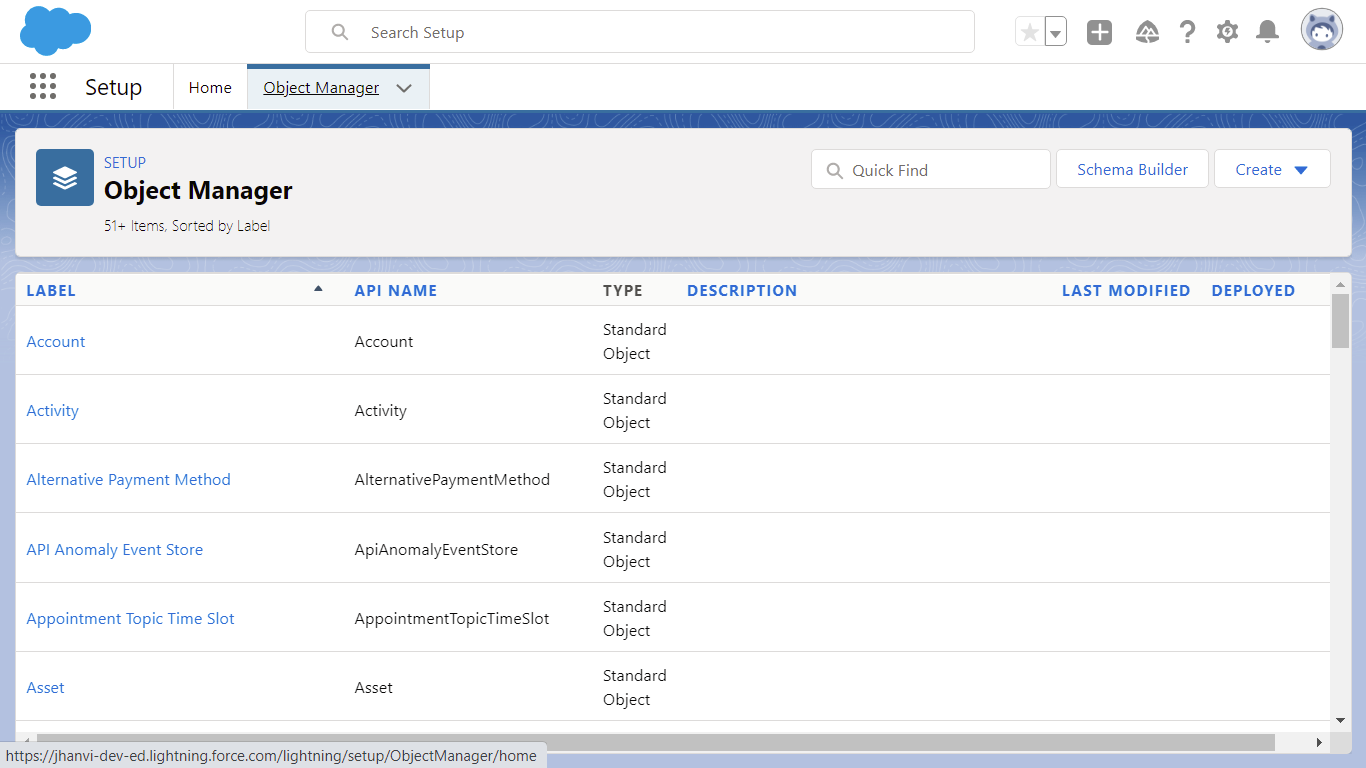Click the Salesforce cloud logo
Viewport: 1366px width, 768px height.
(56, 30)
